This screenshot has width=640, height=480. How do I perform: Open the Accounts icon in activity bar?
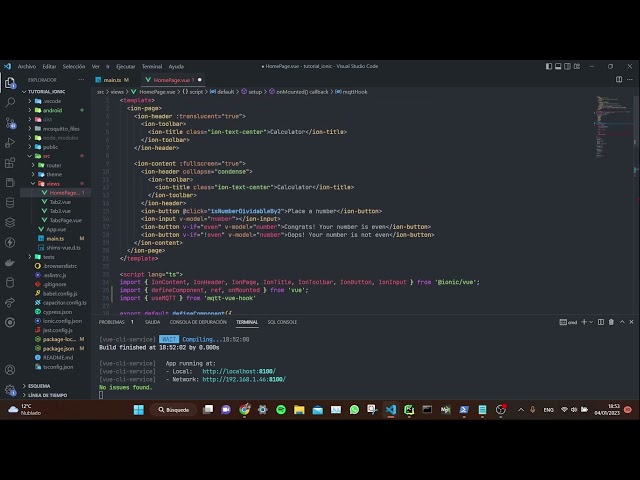(10, 370)
